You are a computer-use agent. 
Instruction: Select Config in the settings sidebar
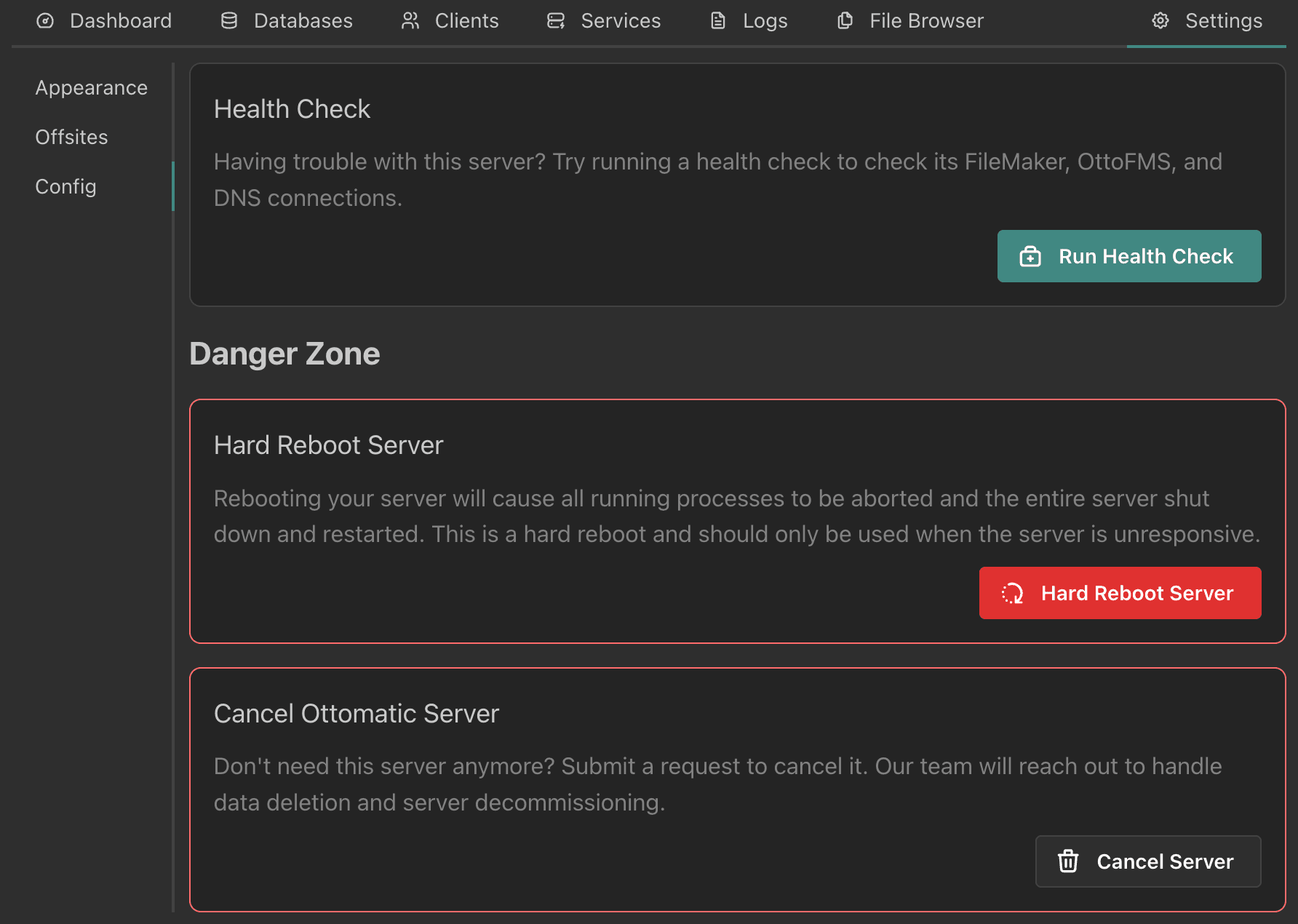point(65,187)
